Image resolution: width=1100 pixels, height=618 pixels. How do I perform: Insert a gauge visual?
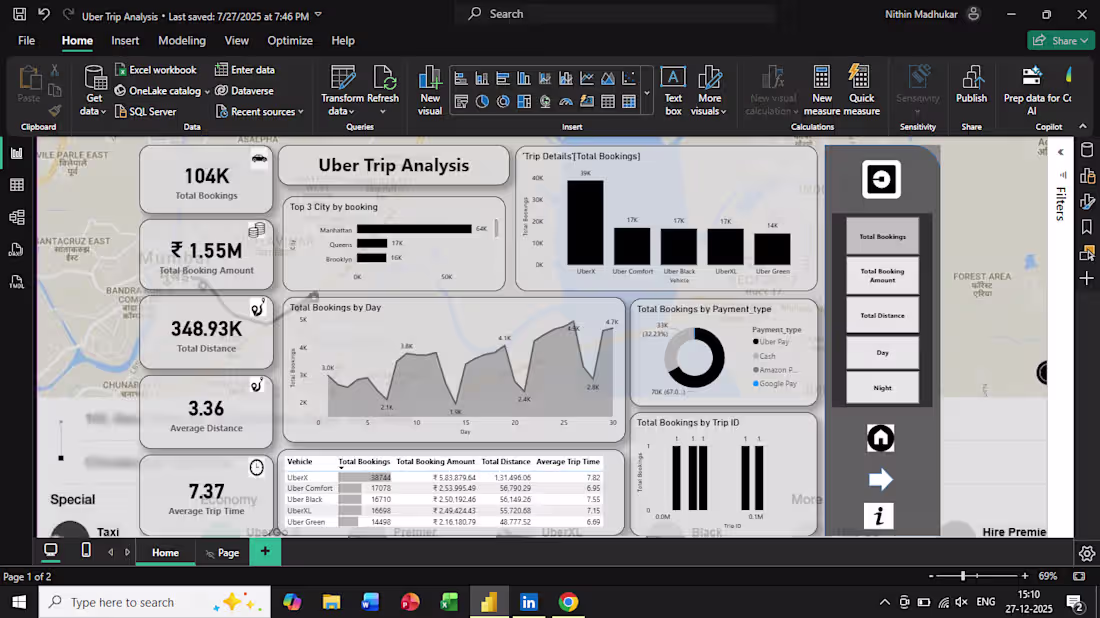tap(566, 102)
